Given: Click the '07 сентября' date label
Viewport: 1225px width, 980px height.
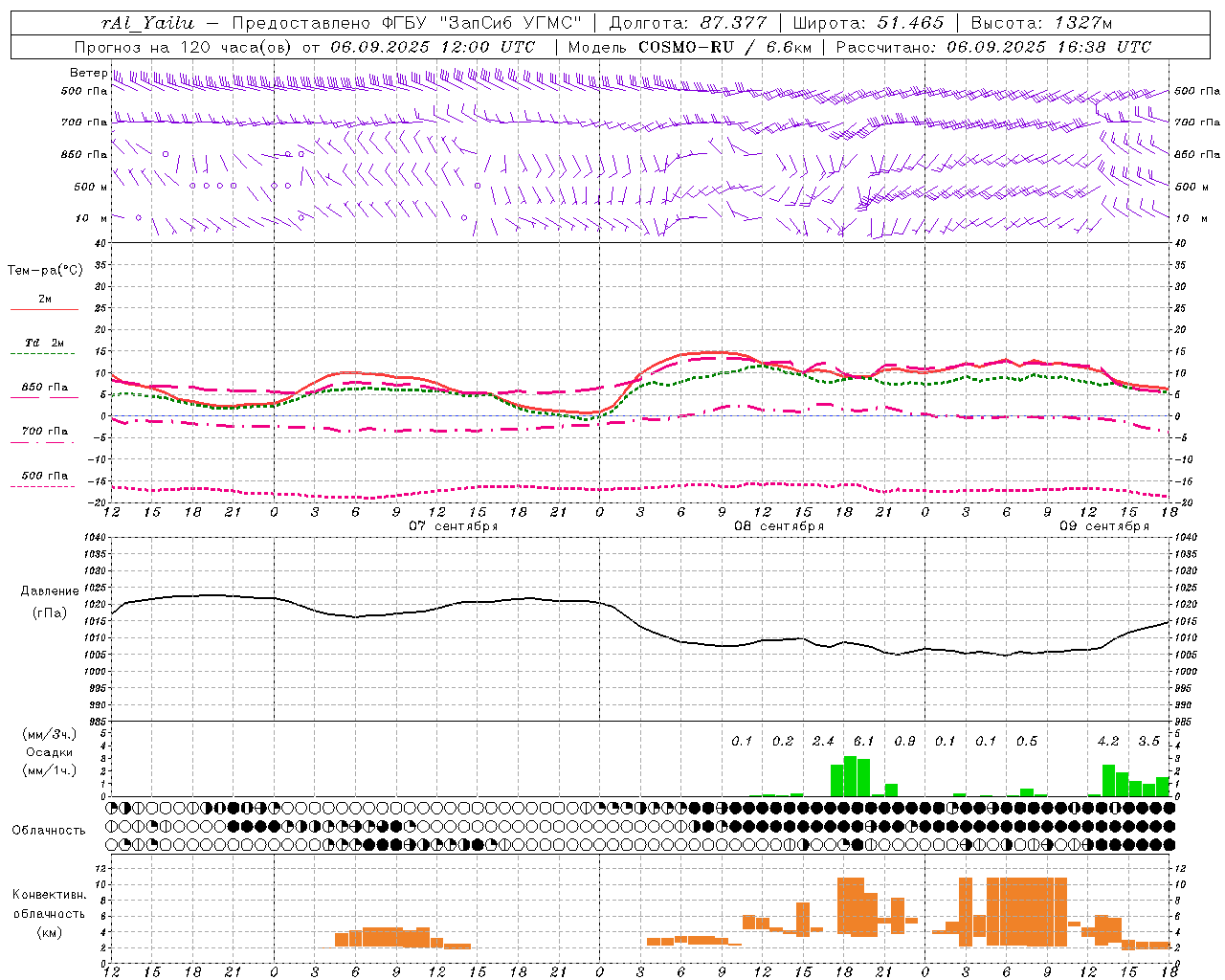Looking at the screenshot, I should (454, 526).
